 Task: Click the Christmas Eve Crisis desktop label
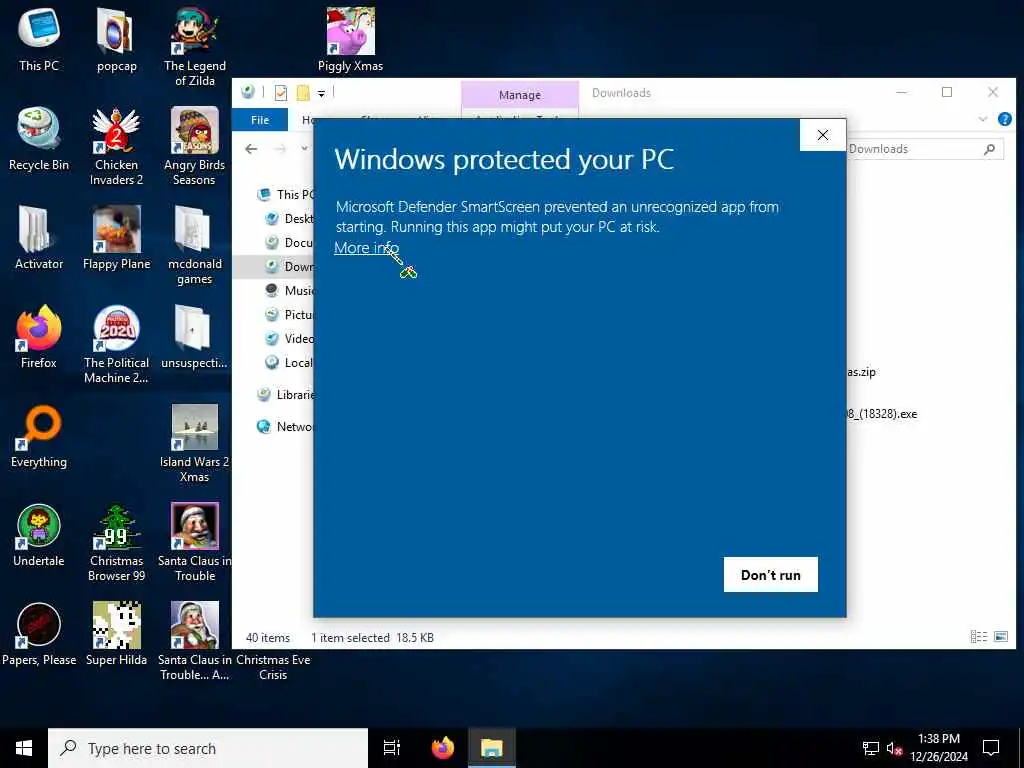[273, 667]
